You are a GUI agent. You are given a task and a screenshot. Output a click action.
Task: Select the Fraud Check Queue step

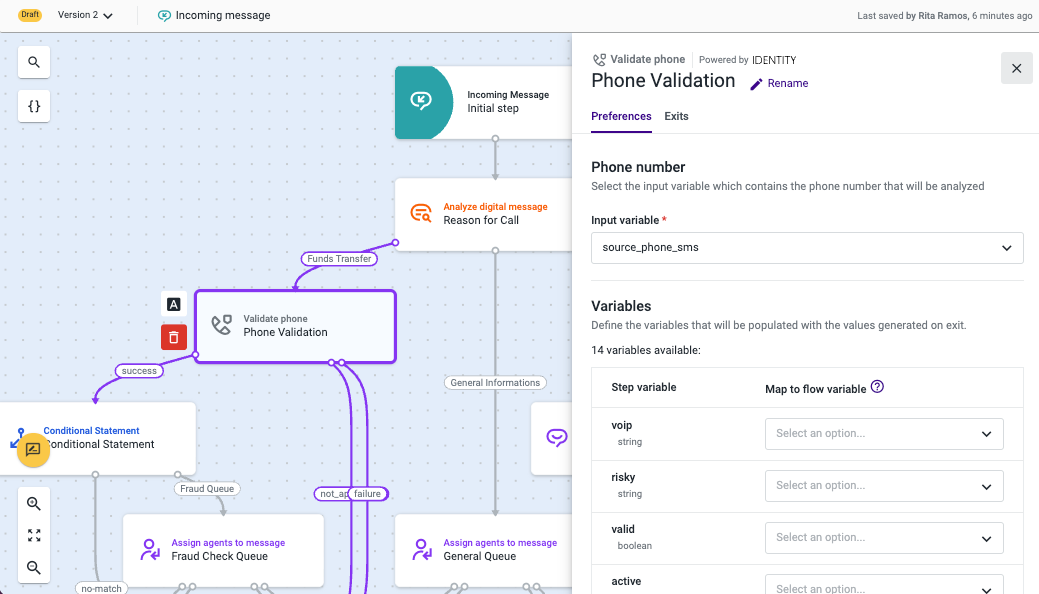coord(223,550)
